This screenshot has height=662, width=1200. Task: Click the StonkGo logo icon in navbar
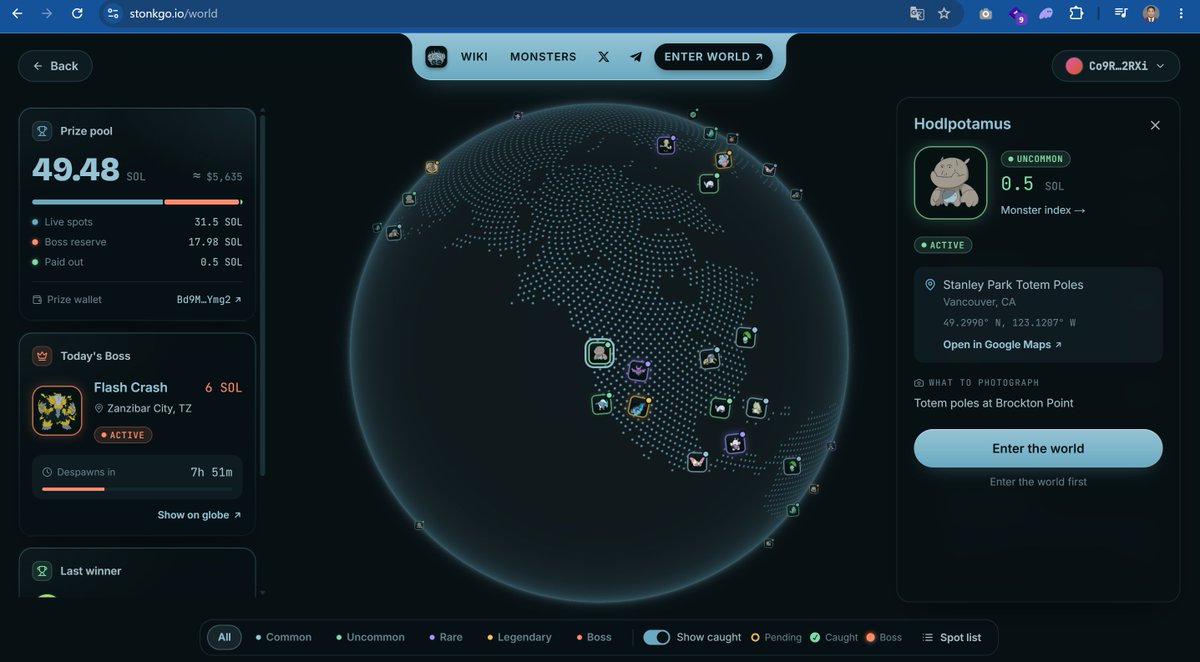[x=436, y=57]
